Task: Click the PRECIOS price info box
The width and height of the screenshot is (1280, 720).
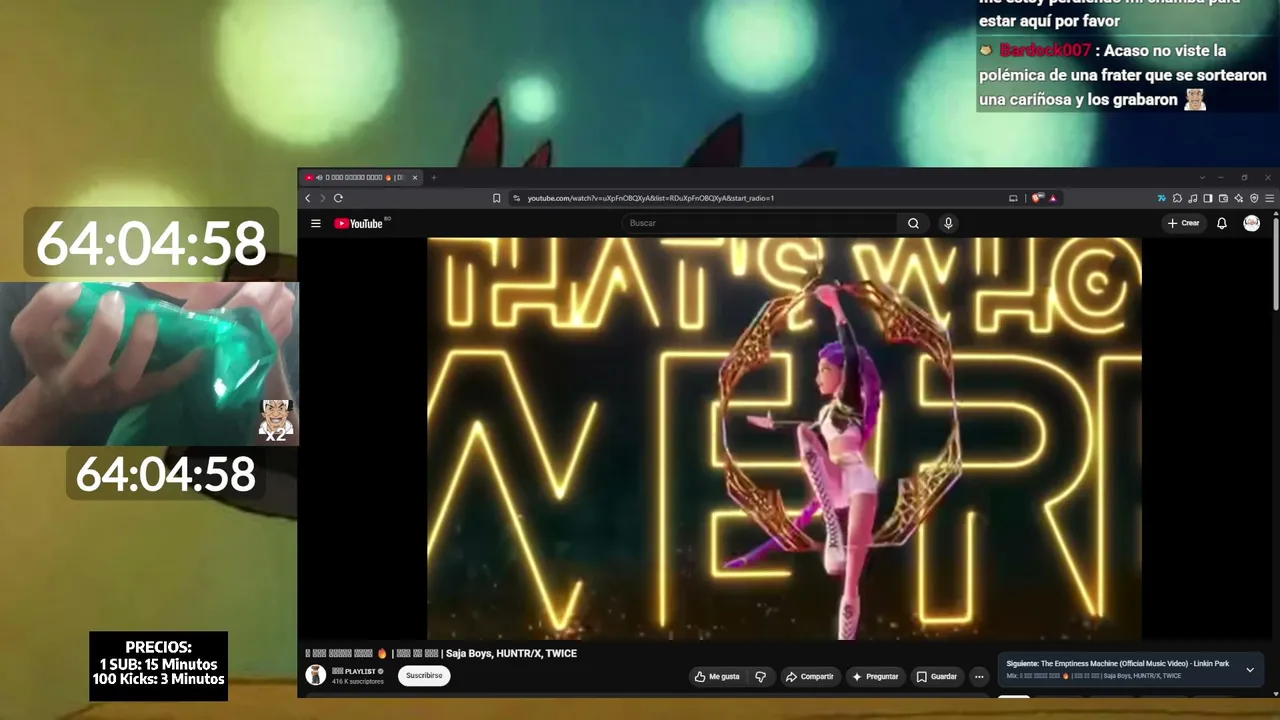Action: (158, 664)
